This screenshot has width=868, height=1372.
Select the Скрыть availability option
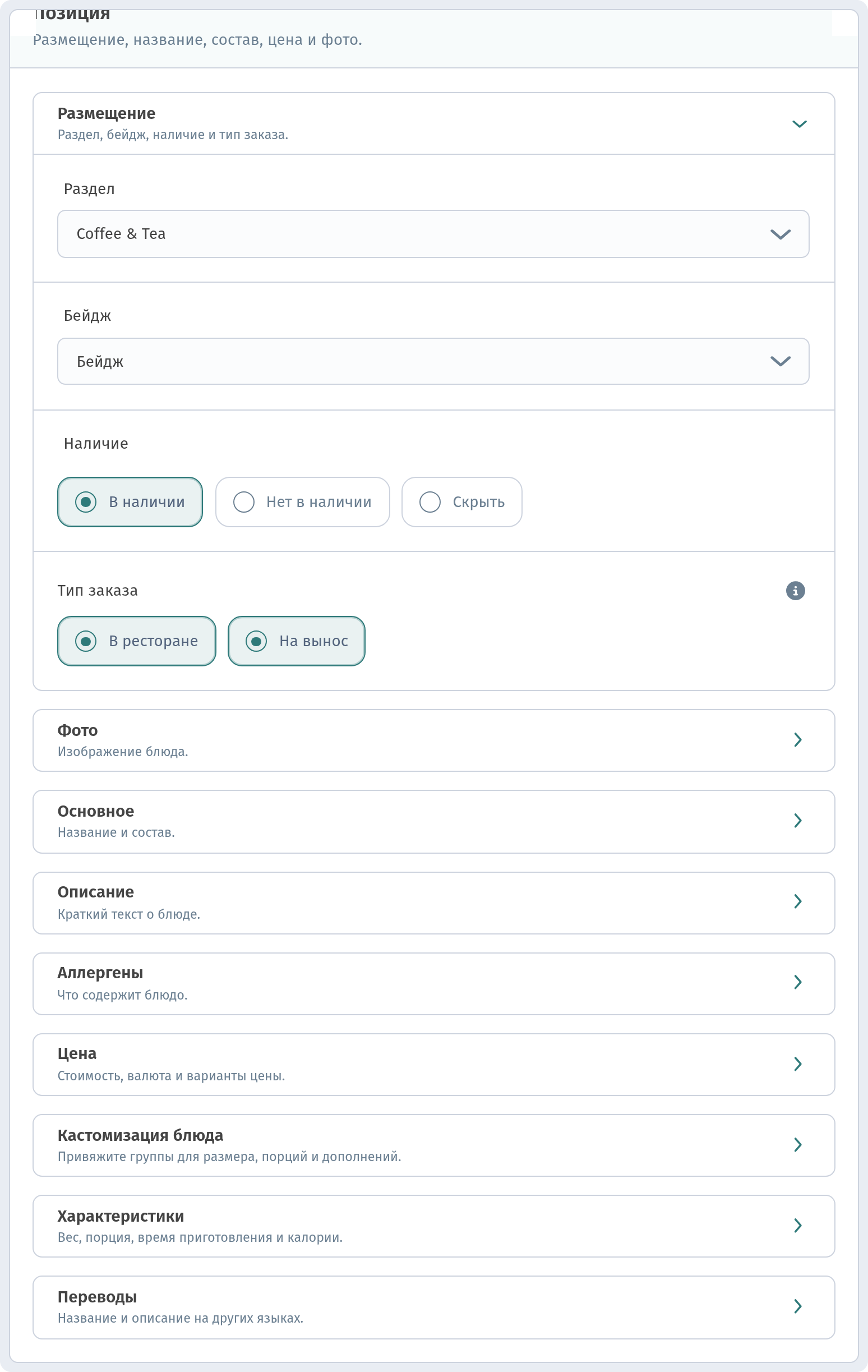pos(462,502)
